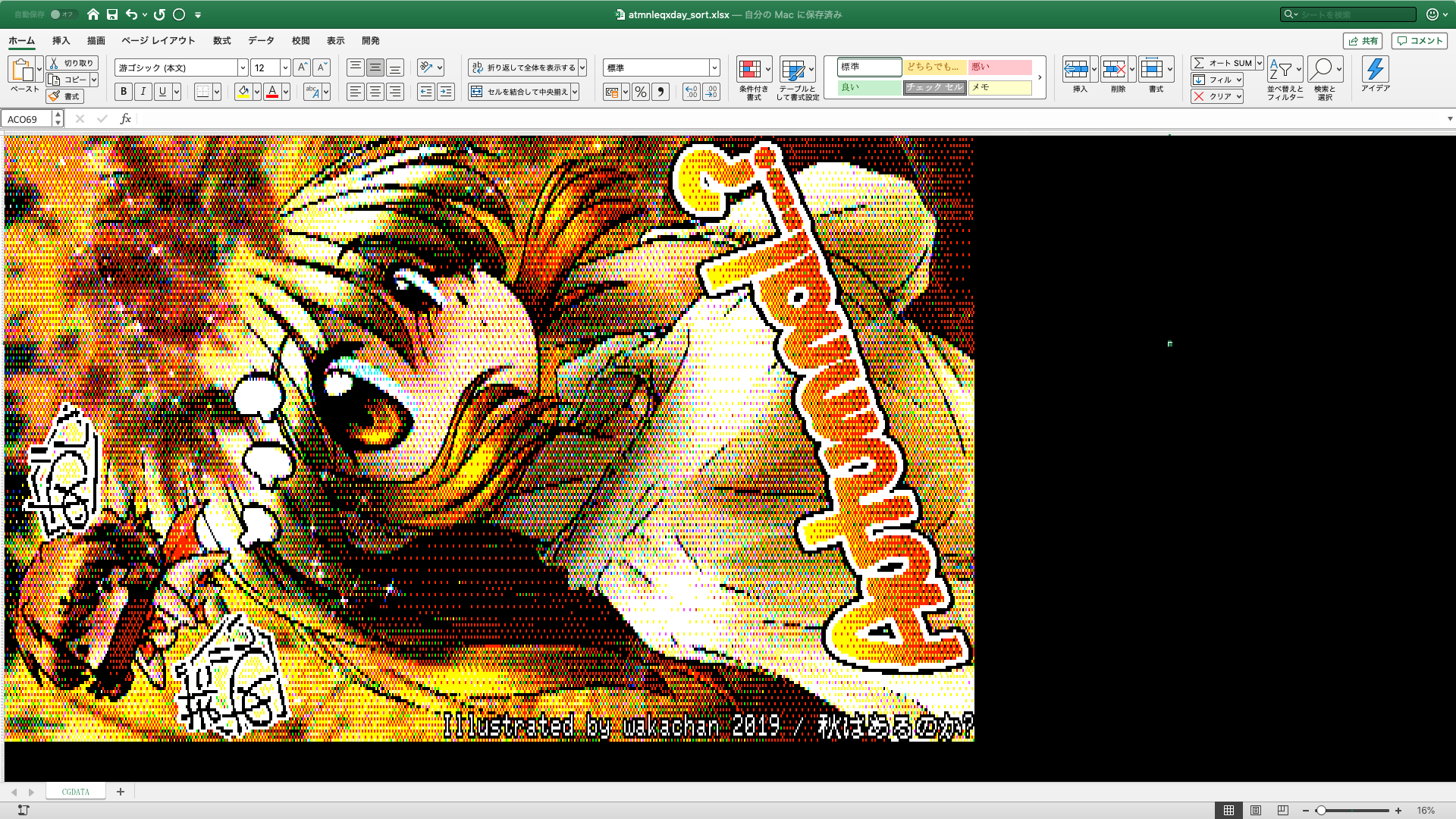Screen dimensions: 1456x819
Task: Open Find and Select 検索と選択
Action: point(1325,79)
